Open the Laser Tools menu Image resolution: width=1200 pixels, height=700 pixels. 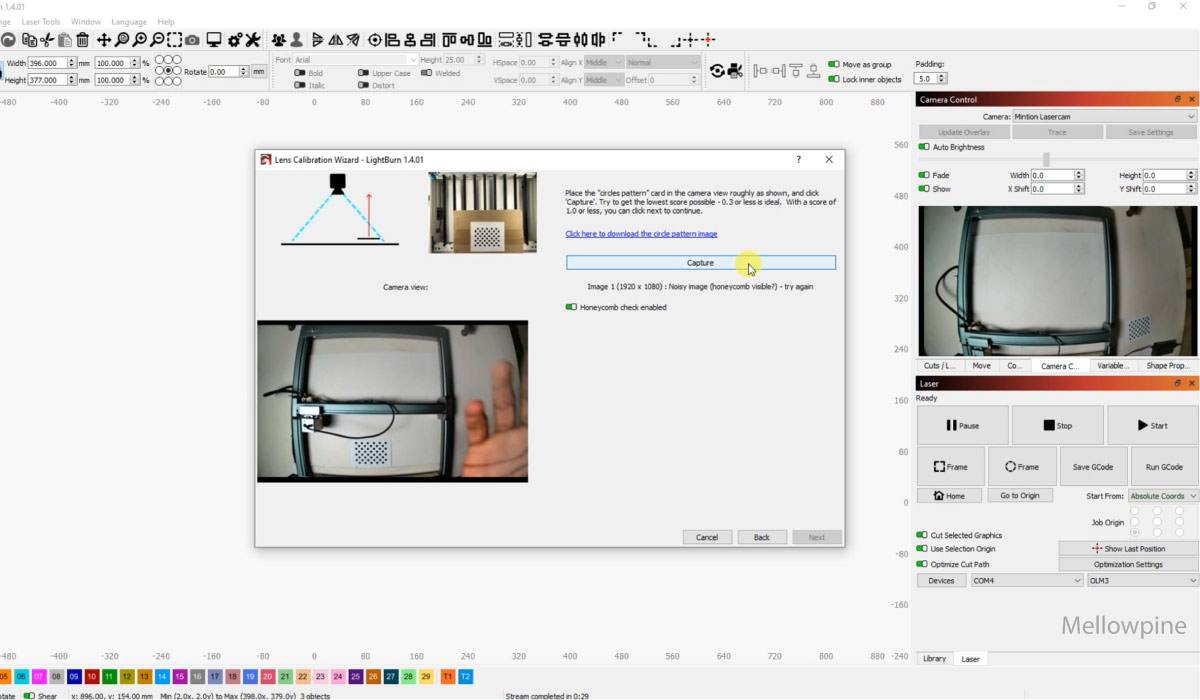point(40,21)
